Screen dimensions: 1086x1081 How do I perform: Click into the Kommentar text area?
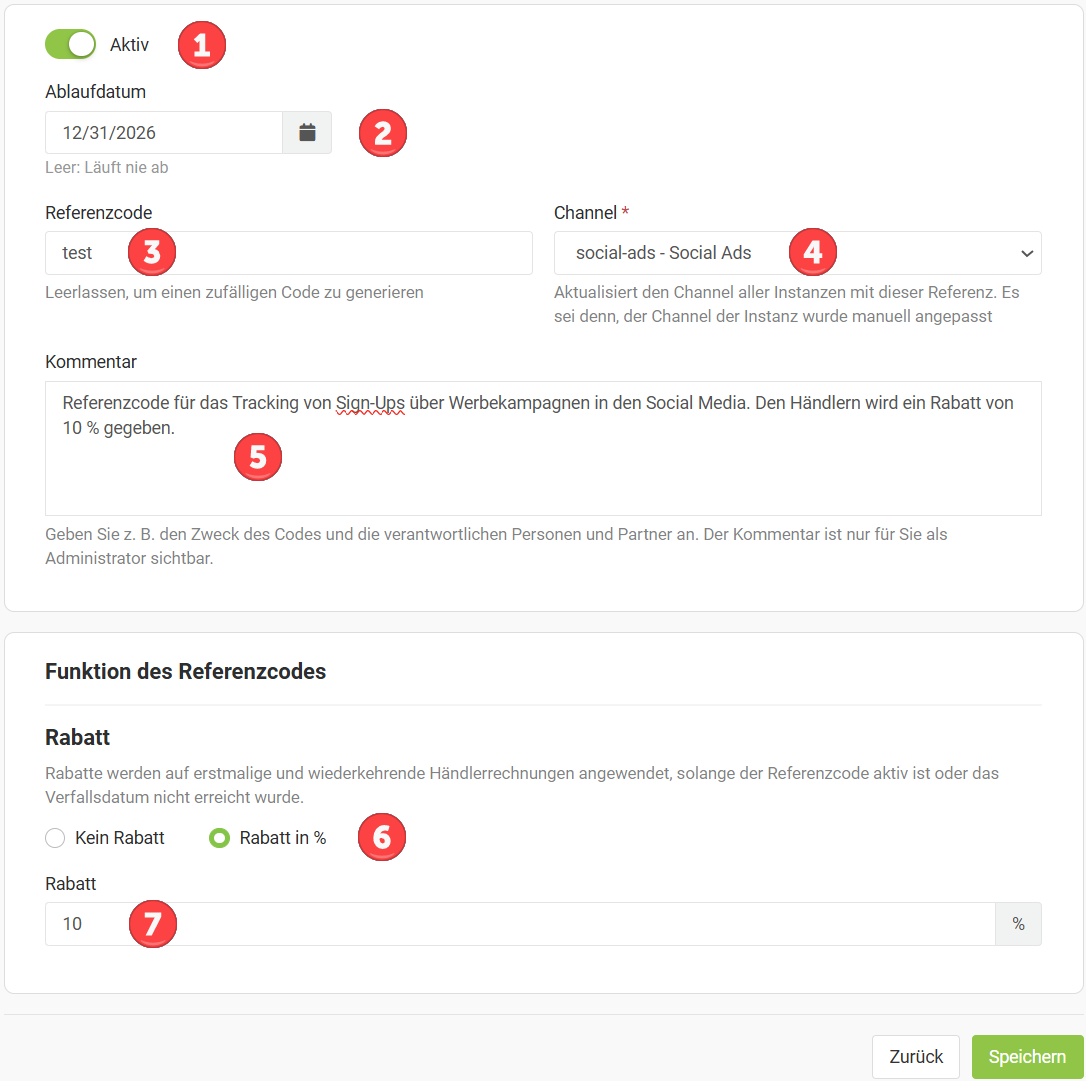543,448
